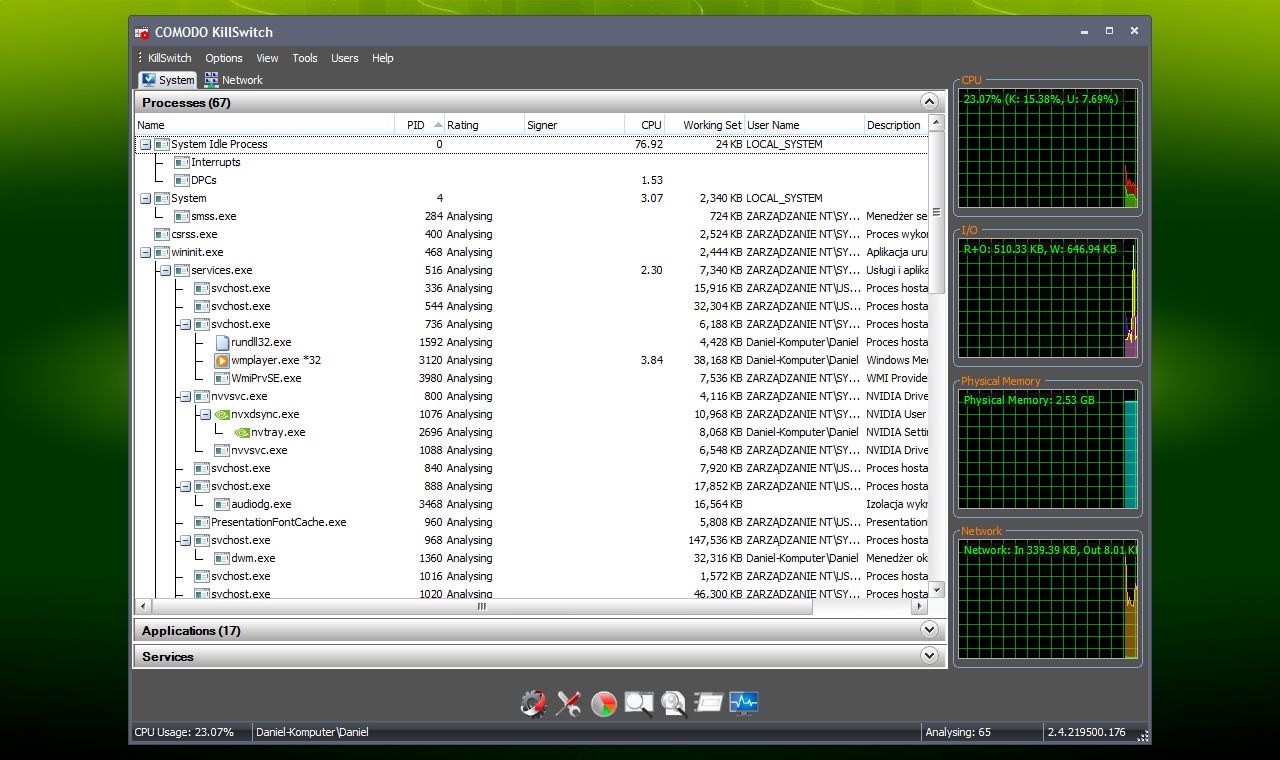Open the Options menu
The width and height of the screenshot is (1280, 760).
[224, 58]
